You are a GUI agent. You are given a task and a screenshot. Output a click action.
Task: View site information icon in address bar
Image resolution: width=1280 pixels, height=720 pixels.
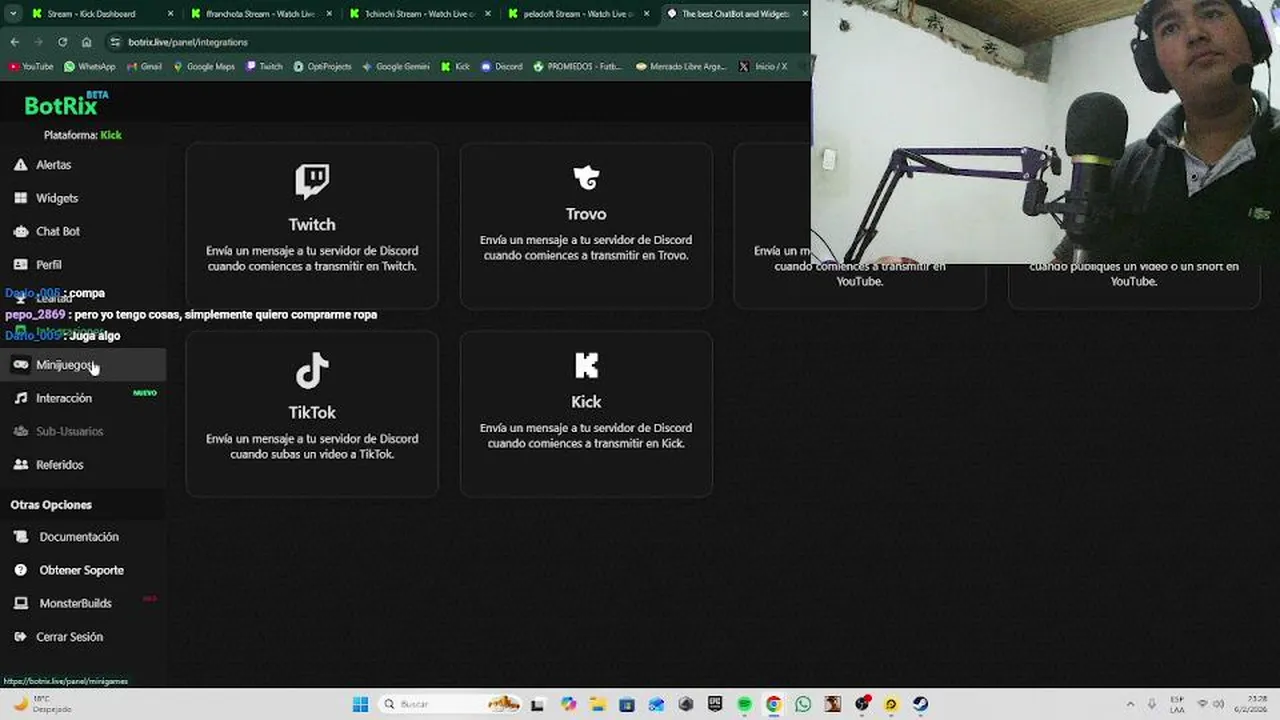coord(115,42)
